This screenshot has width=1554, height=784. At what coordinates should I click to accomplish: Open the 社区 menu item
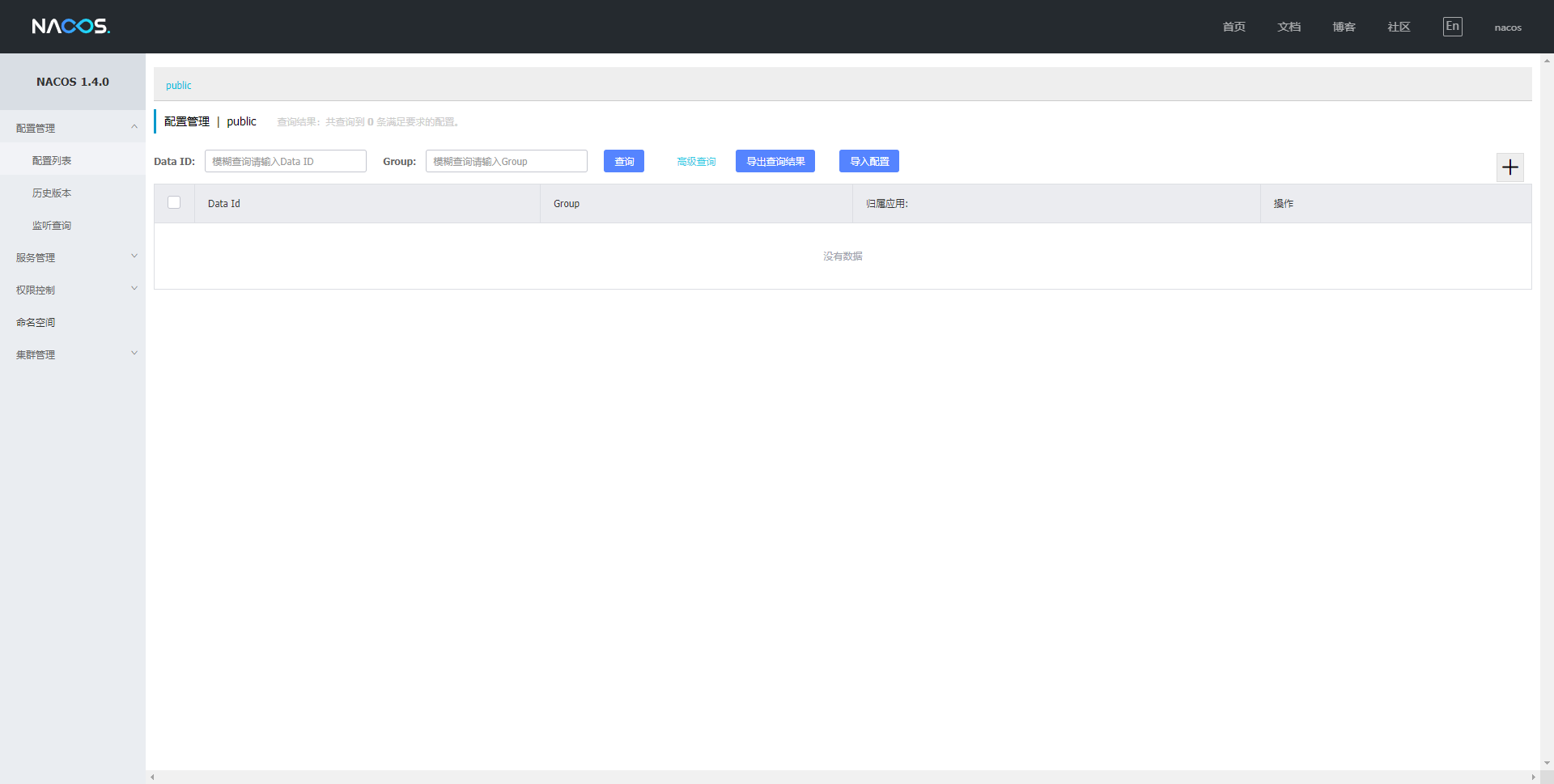click(x=1398, y=26)
